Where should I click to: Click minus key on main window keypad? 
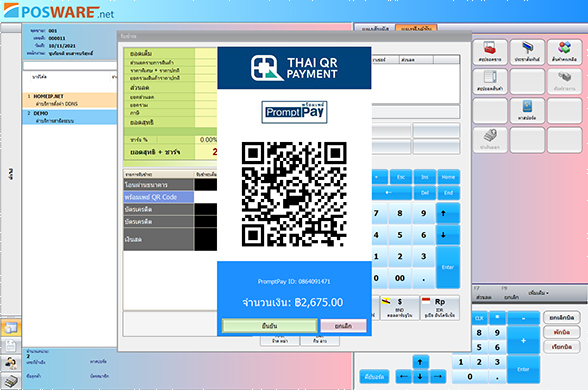(523, 318)
